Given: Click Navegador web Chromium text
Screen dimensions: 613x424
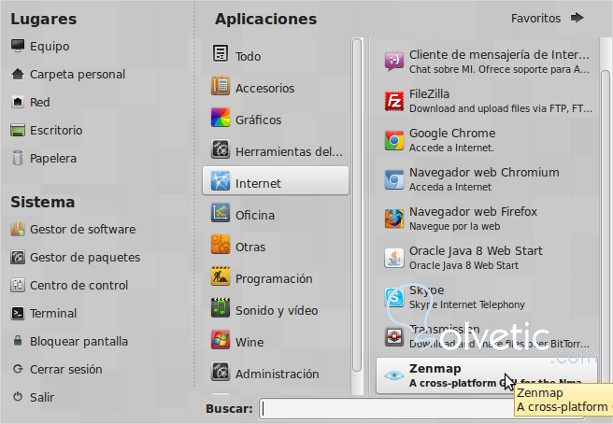Looking at the screenshot, I should 484,172.
